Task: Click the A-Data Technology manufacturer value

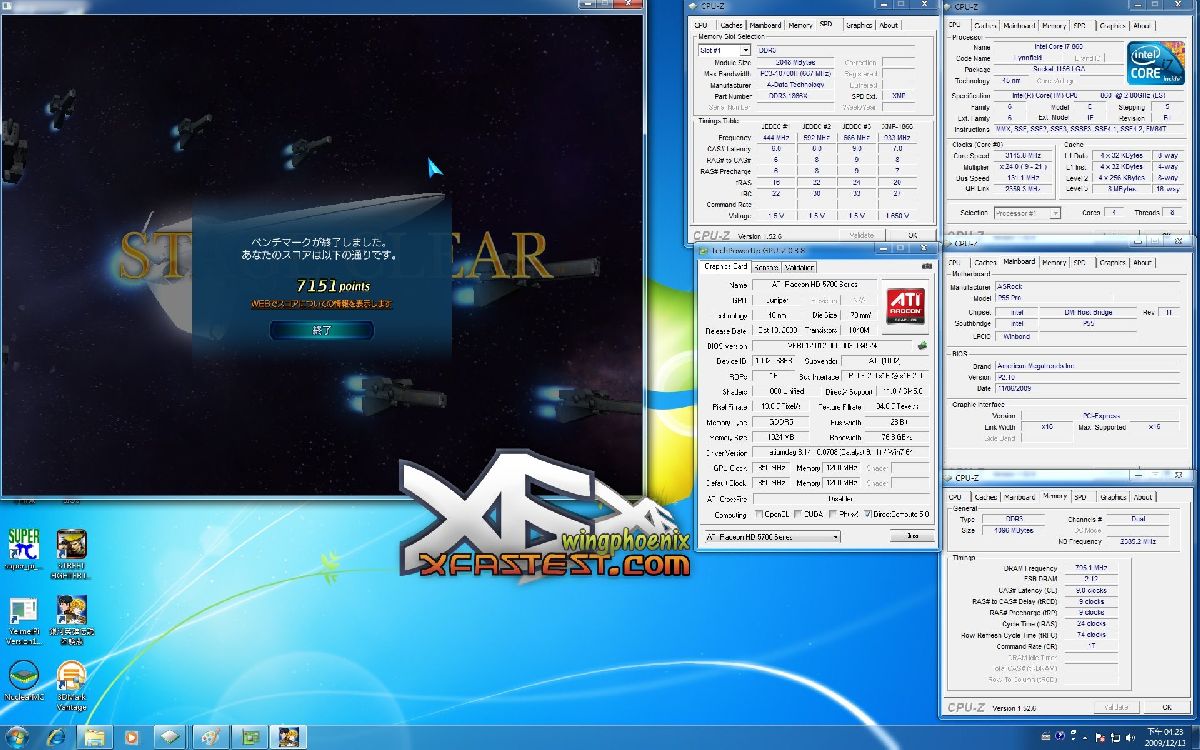Action: coord(795,85)
